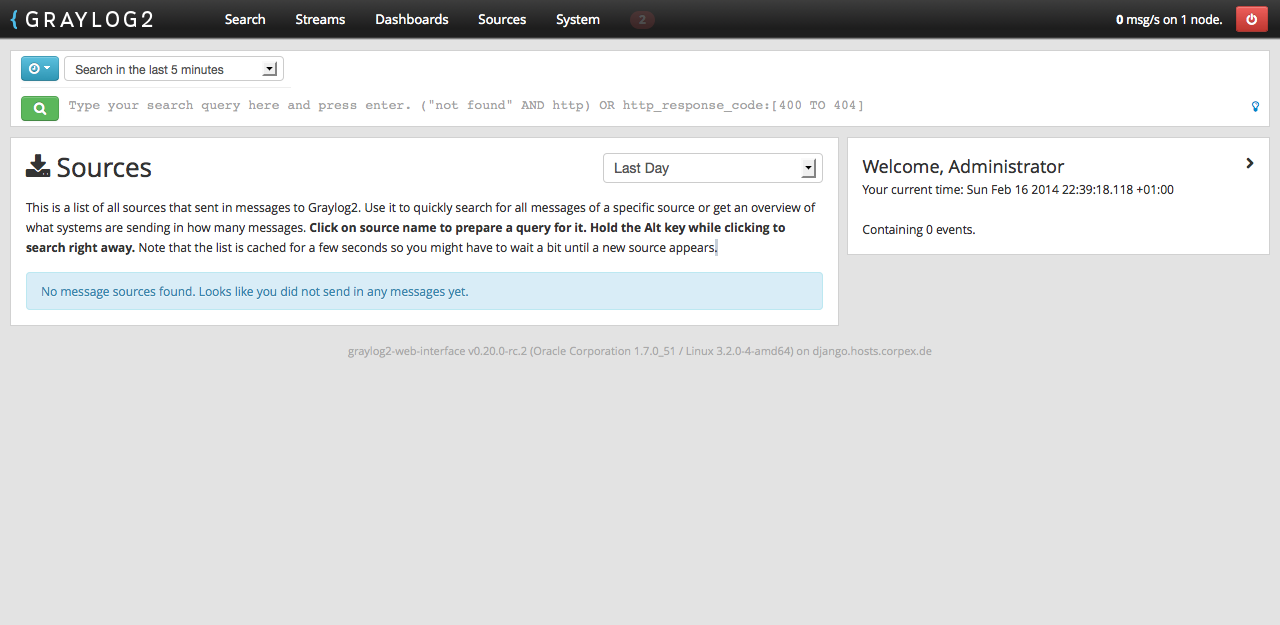Image resolution: width=1280 pixels, height=625 pixels.
Task: Open the System menu
Action: point(578,19)
